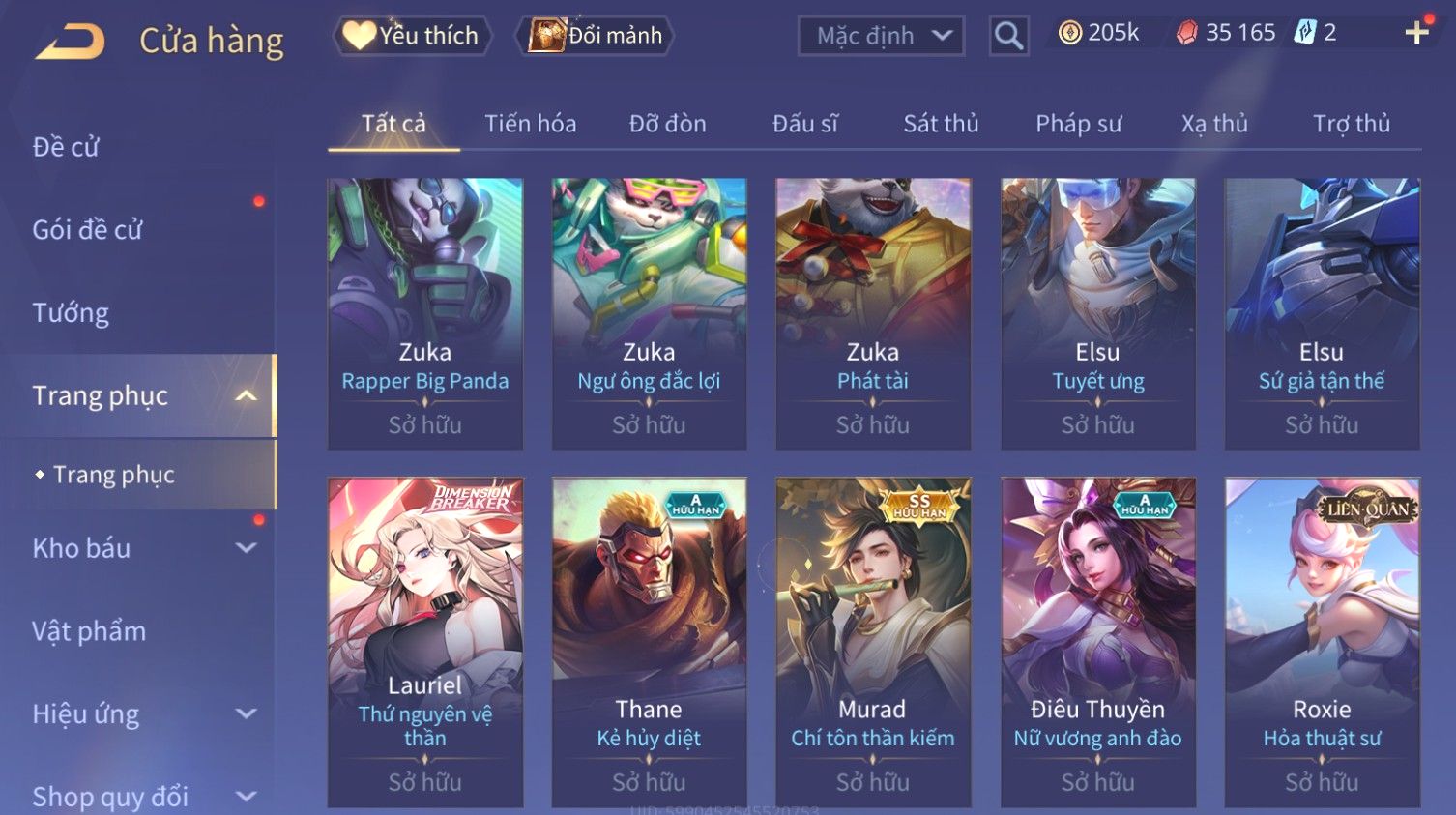Tap the plus icon to add currency

[x=1417, y=33]
